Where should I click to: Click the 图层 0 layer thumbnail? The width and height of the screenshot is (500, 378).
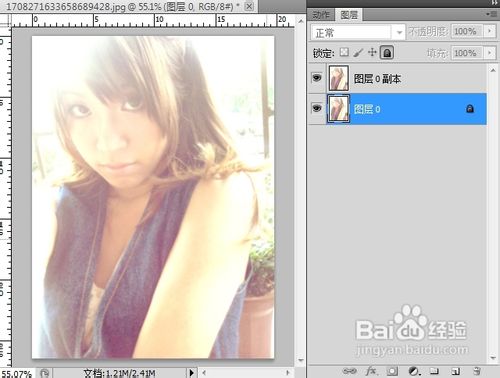pos(338,108)
